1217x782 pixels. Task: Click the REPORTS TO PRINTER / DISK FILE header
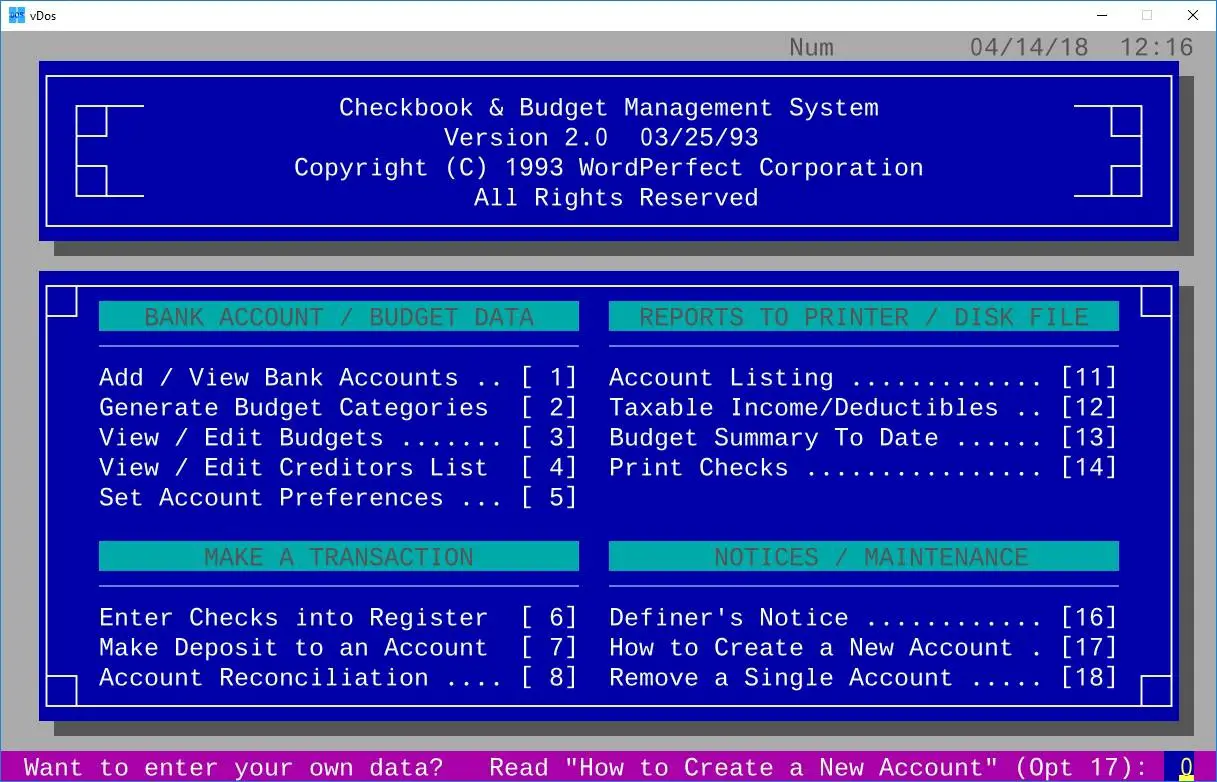[864, 317]
